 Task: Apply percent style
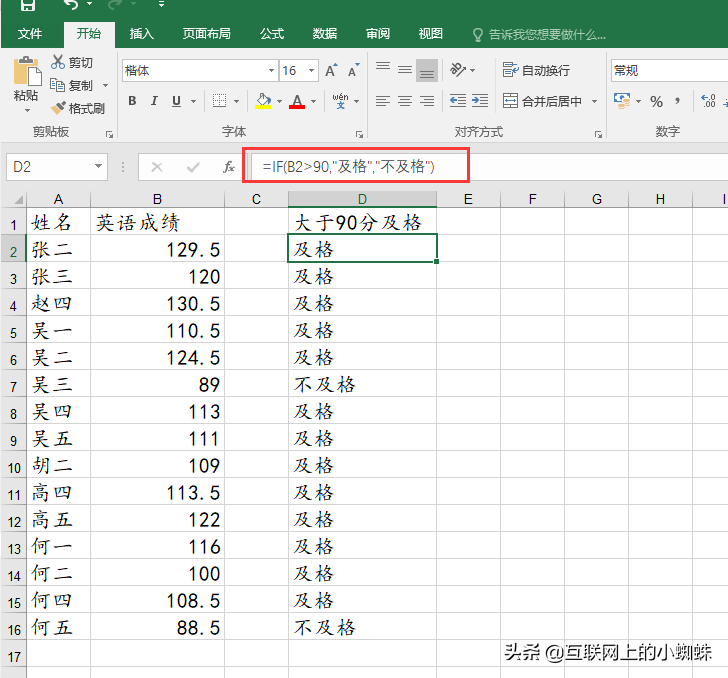(x=656, y=101)
